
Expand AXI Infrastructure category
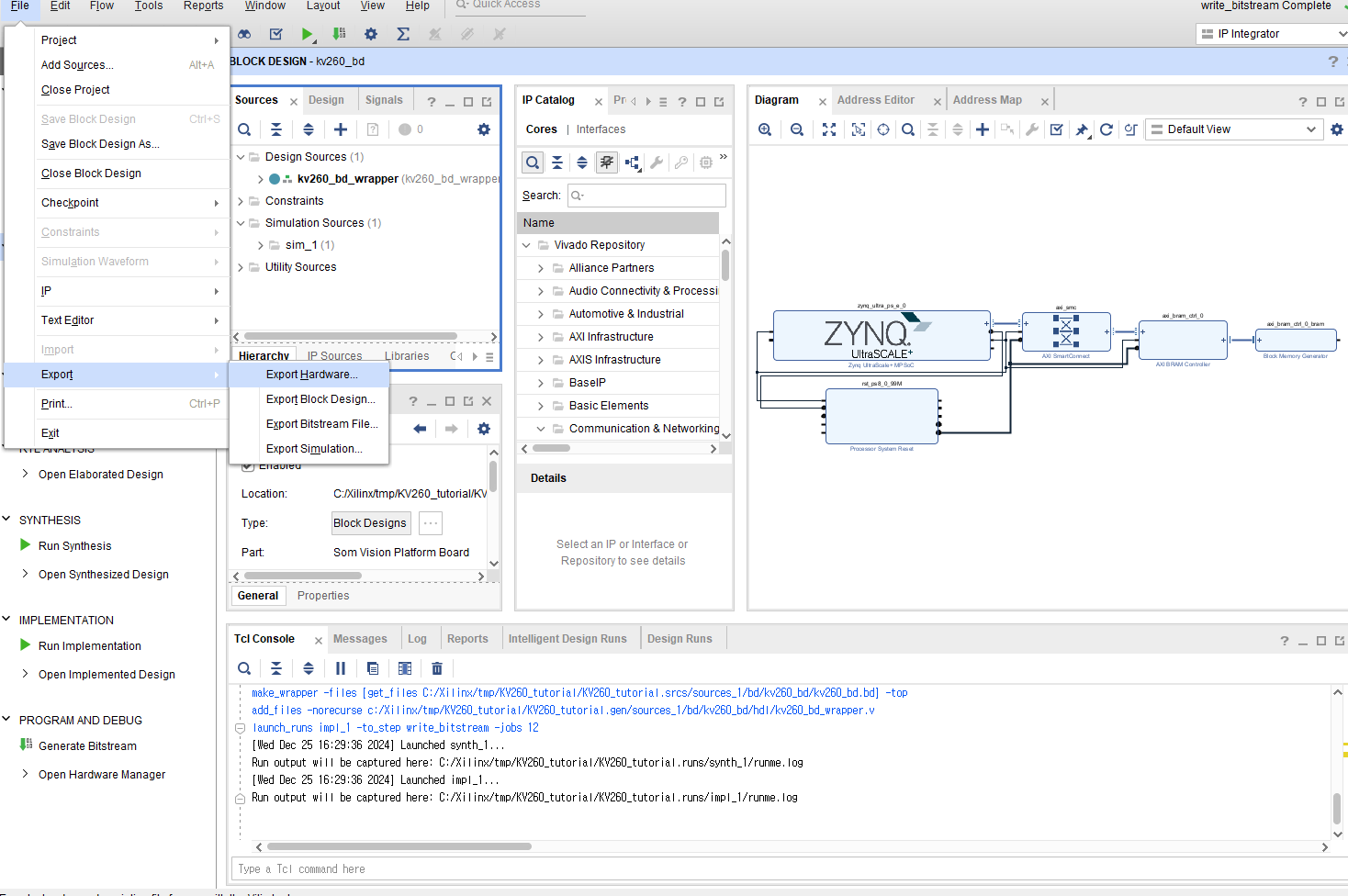pyautogui.click(x=541, y=337)
